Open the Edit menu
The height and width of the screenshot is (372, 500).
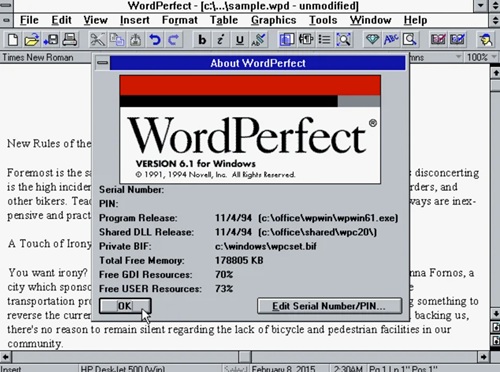pos(62,20)
